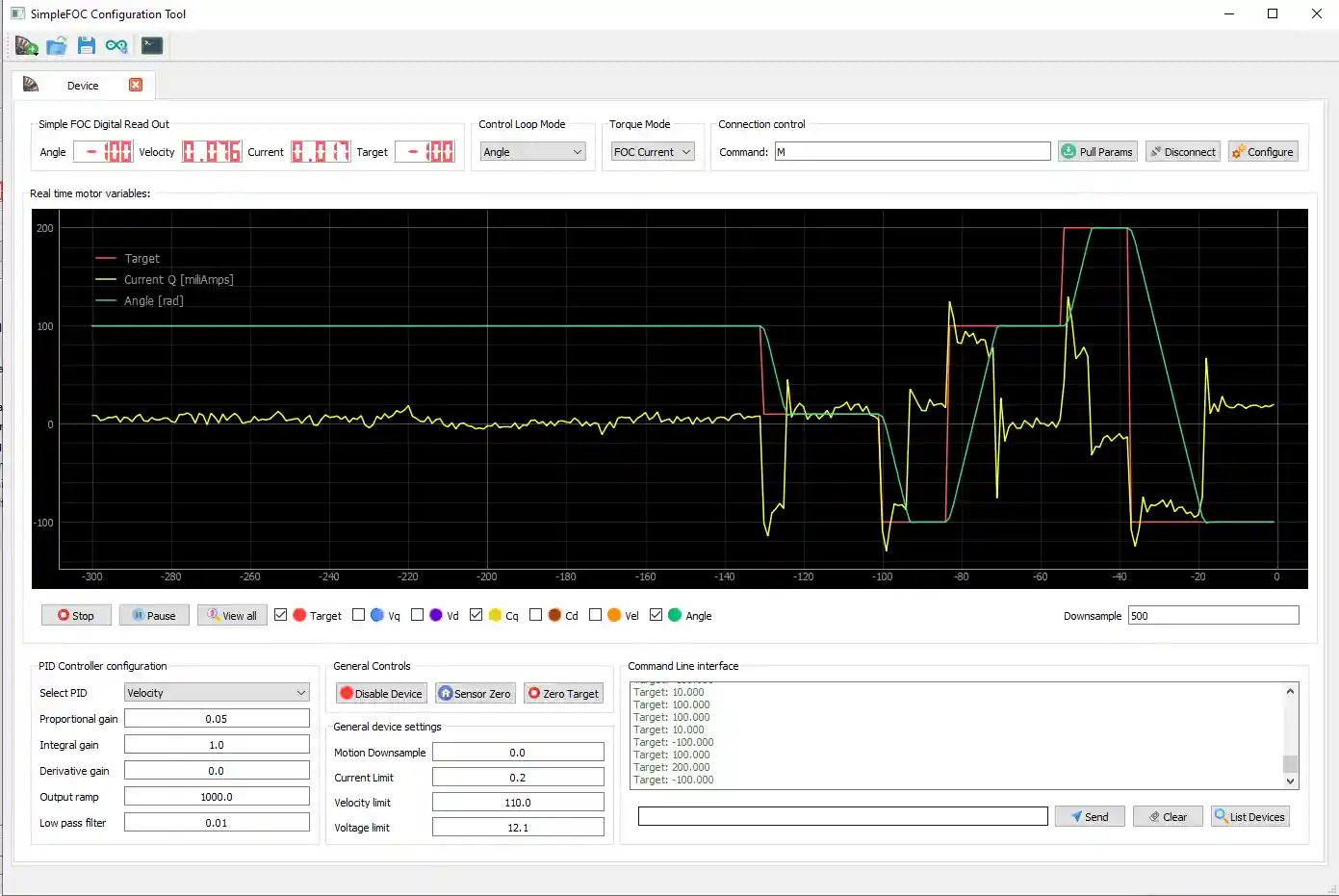Viewport: 1339px width, 896px height.
Task: Enable the Vq signal checkbox
Action: pos(359,615)
